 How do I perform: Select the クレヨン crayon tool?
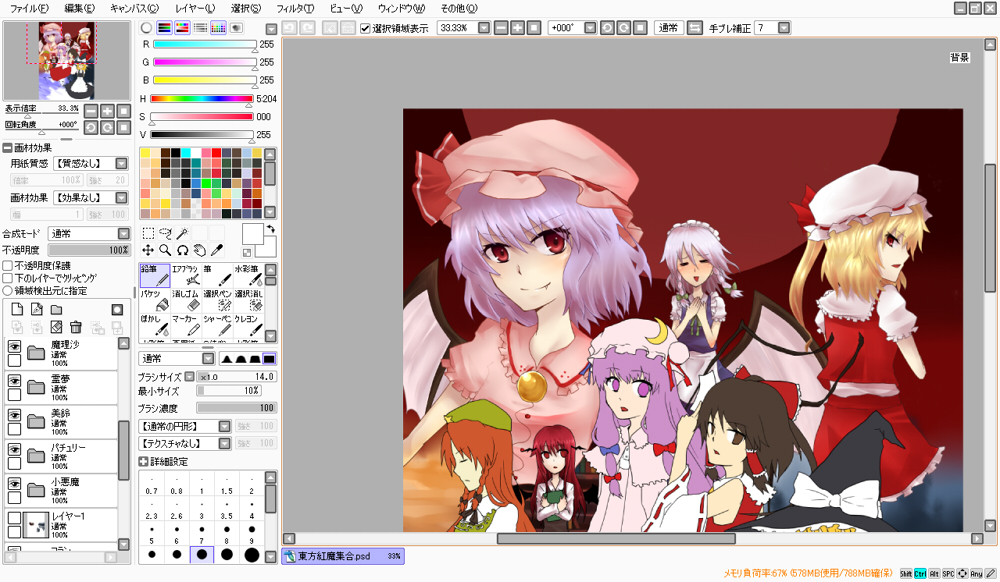point(248,325)
